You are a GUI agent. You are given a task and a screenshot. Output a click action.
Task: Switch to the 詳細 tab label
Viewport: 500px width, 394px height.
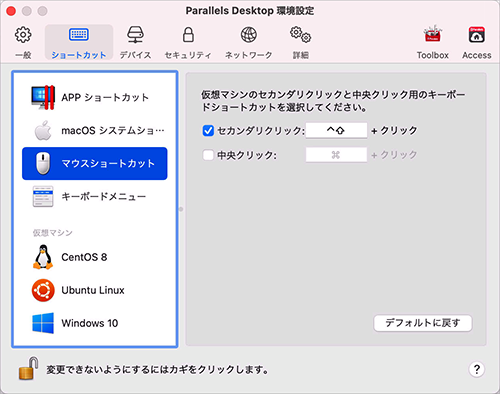(x=300, y=55)
